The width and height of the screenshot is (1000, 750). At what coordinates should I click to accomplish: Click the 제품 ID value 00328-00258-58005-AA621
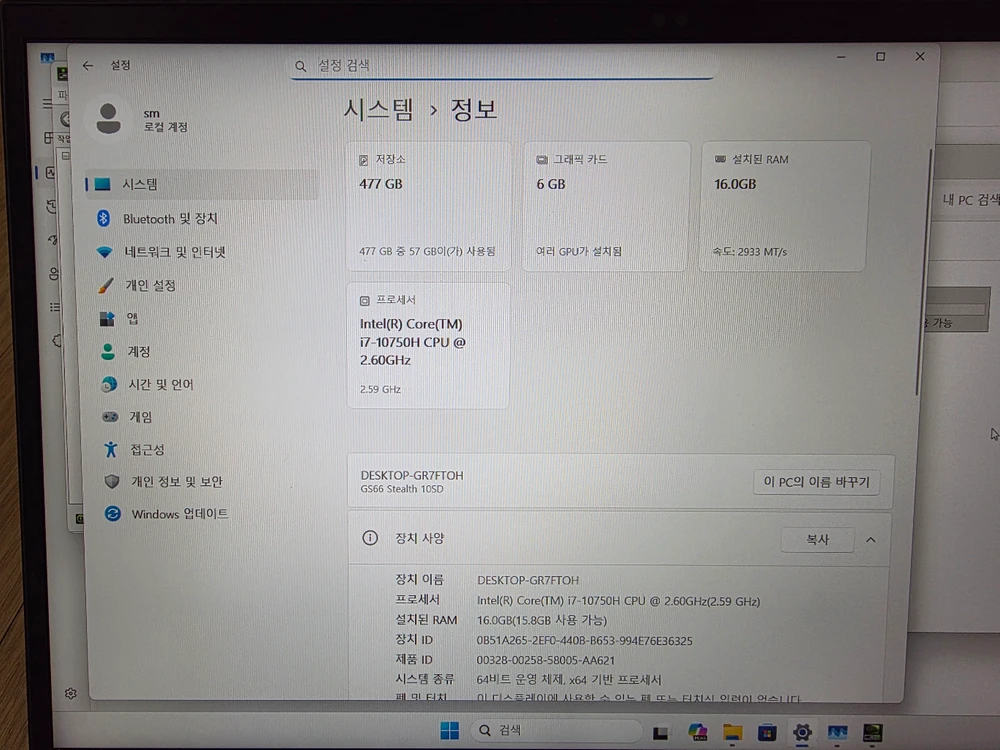tap(545, 661)
